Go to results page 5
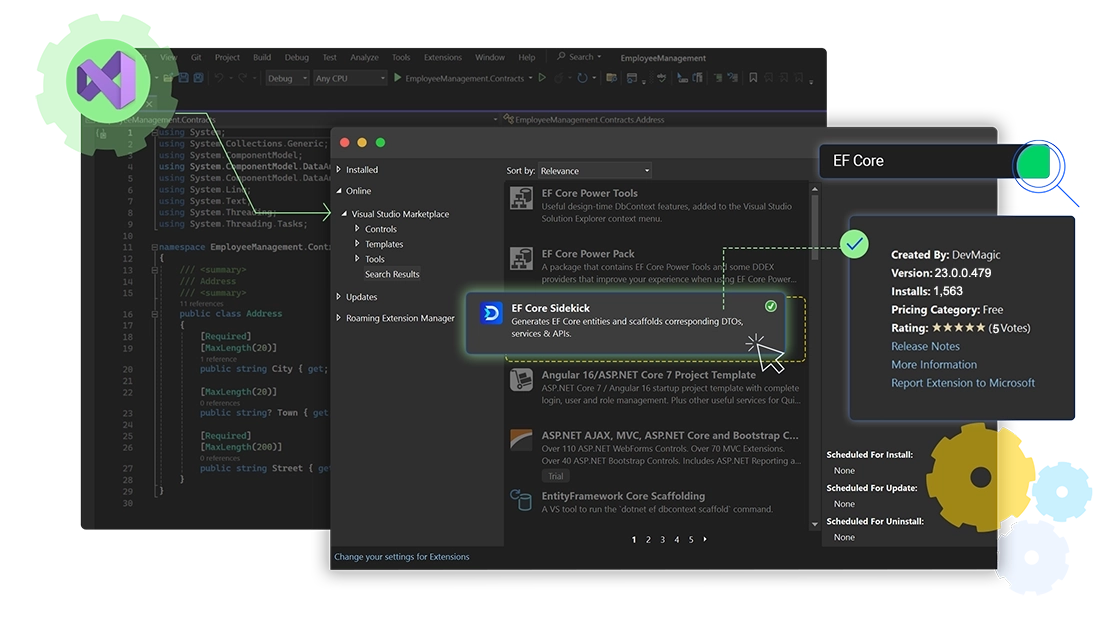The image size is (1107, 623). pos(691,540)
